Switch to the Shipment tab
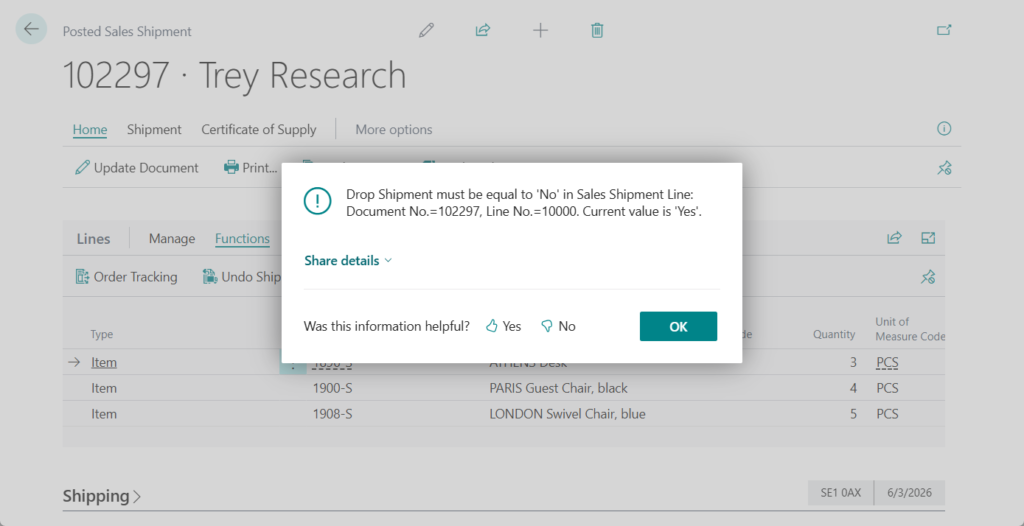1024x526 pixels. click(x=154, y=129)
